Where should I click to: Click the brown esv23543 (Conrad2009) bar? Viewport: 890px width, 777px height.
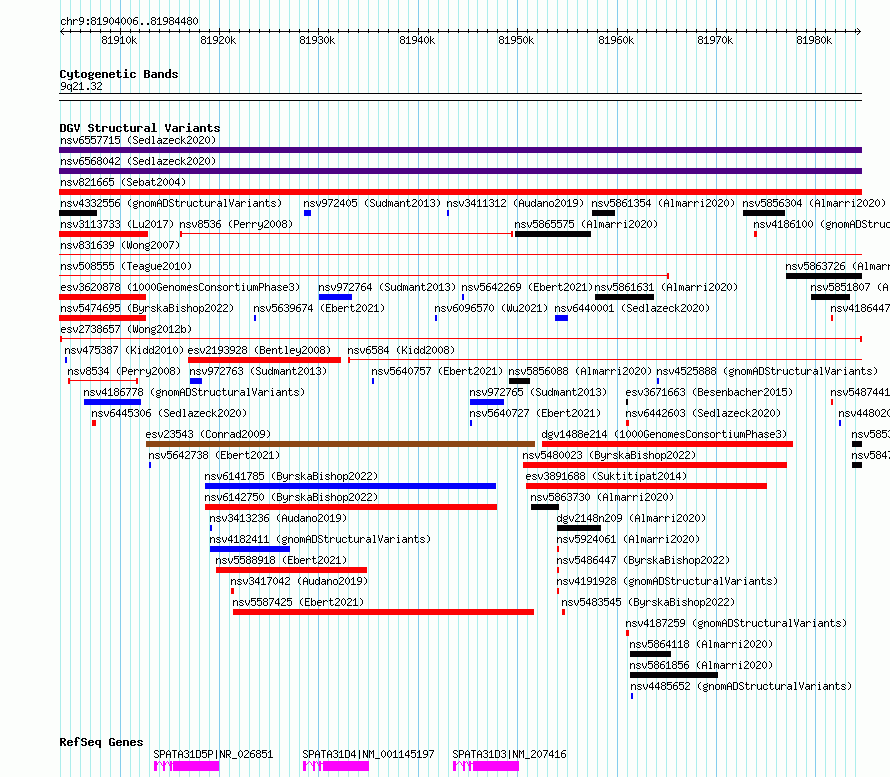click(x=341, y=444)
